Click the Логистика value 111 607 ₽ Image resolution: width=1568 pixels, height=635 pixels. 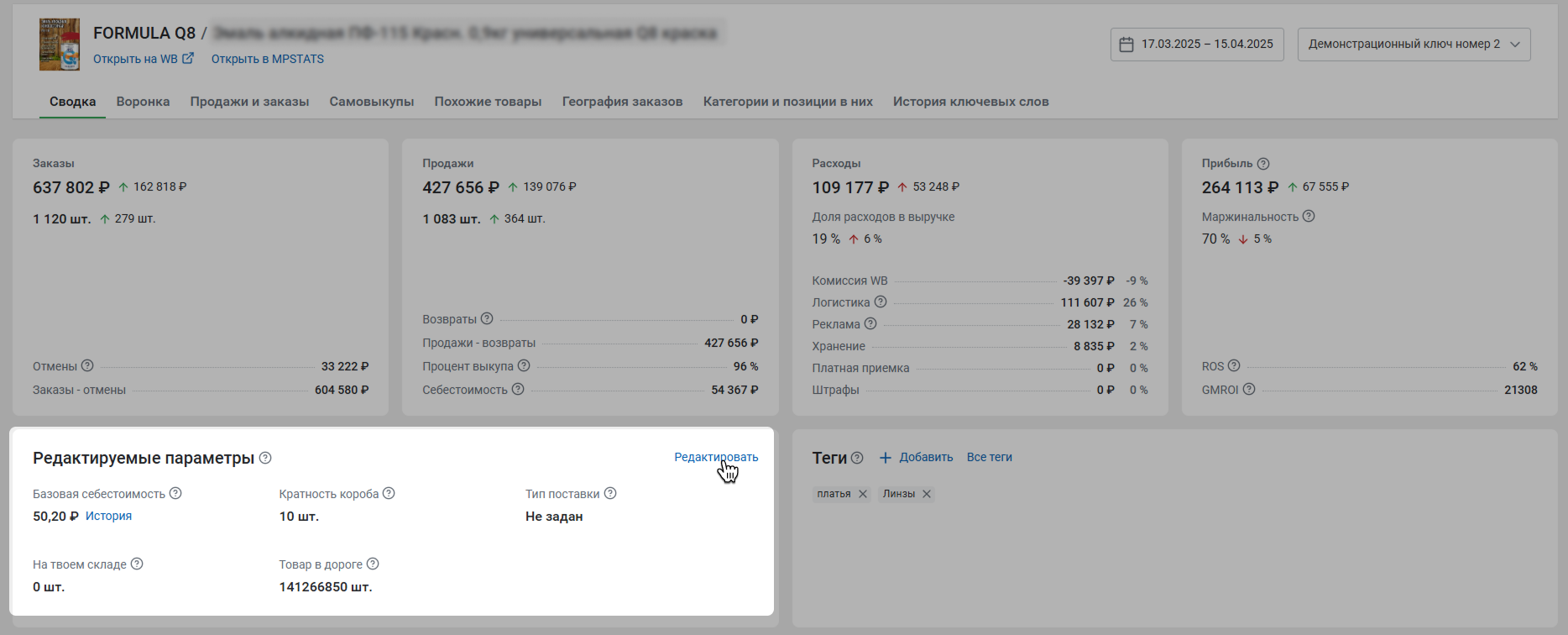click(x=1087, y=302)
